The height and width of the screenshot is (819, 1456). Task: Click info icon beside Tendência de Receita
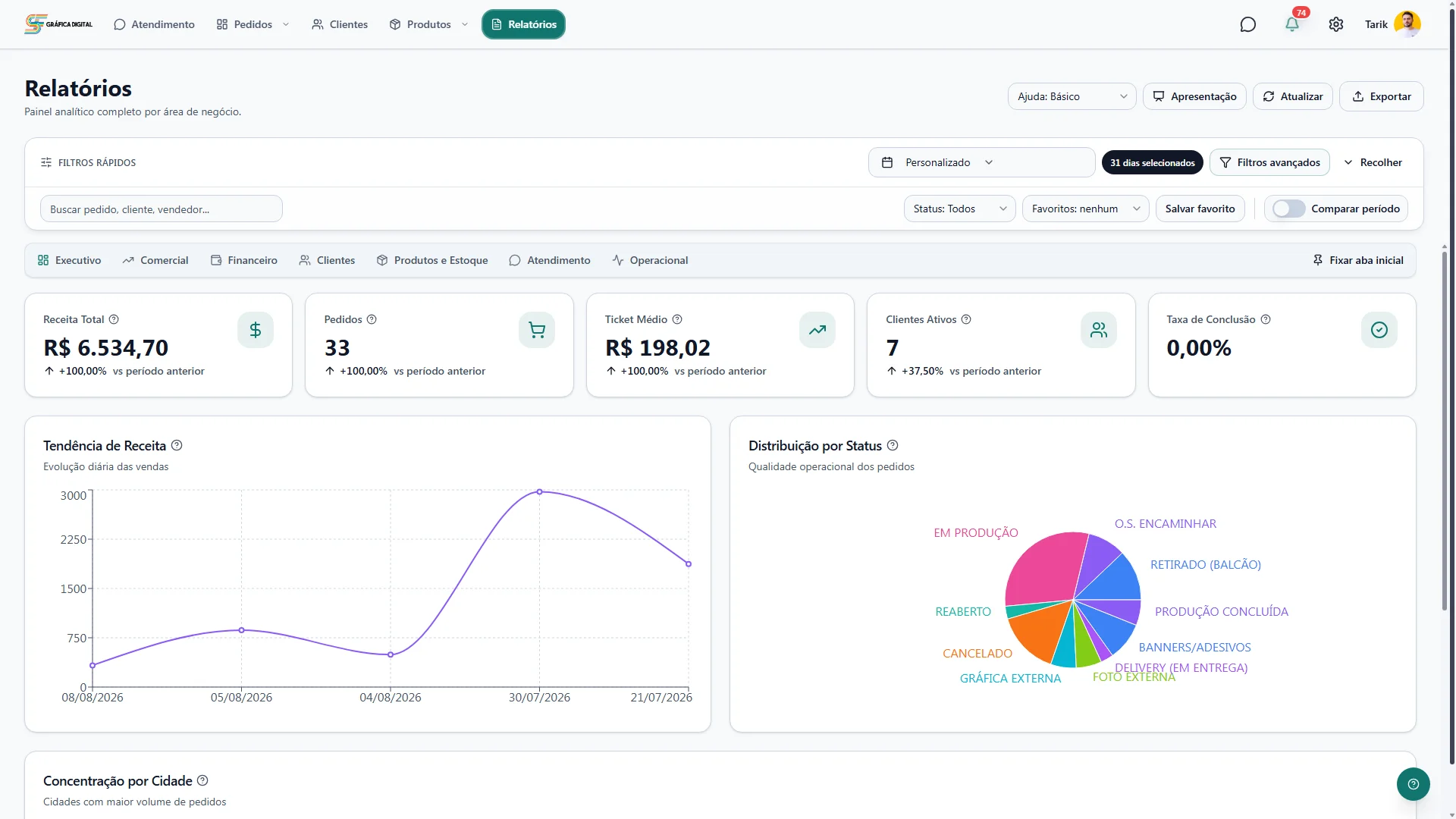click(177, 445)
